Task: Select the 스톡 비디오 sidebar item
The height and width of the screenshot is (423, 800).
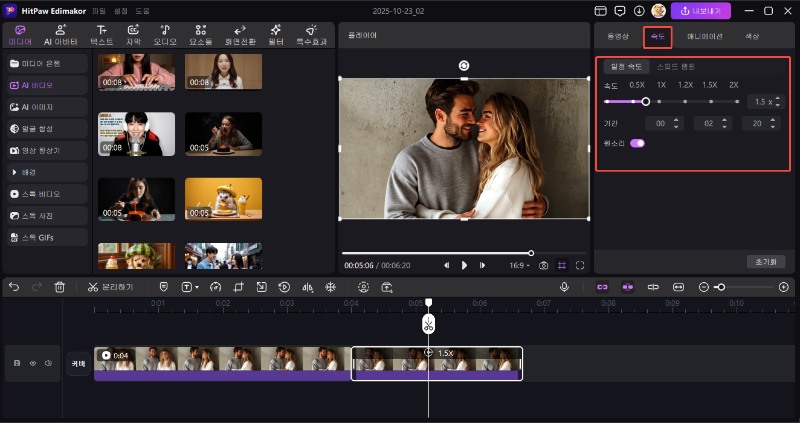Action: coord(40,193)
